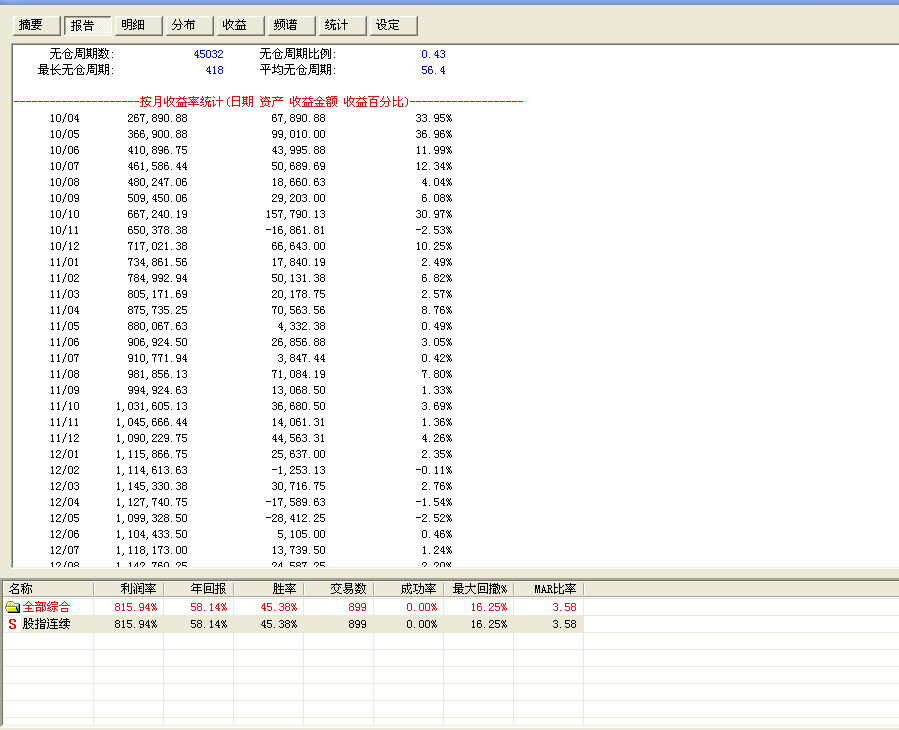Sort by the 成功率 column header
Screen dimensions: 899x730
click(408, 589)
